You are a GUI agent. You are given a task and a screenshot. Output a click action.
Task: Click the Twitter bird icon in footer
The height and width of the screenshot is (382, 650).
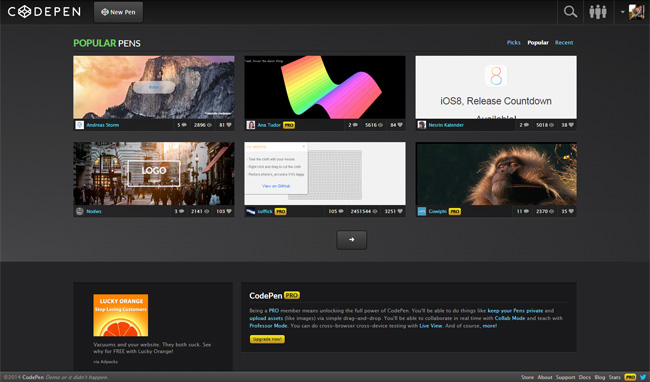pyautogui.click(x=643, y=377)
